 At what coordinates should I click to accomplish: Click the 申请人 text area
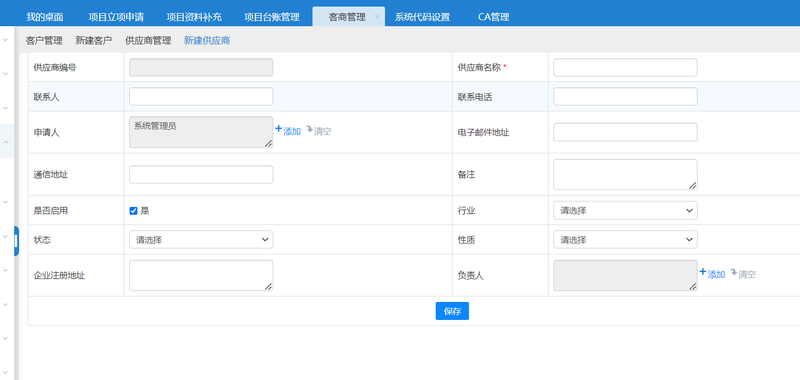coord(201,132)
